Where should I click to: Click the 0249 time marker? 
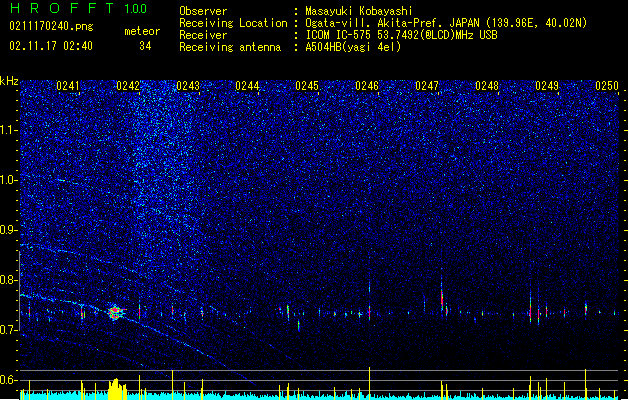[547, 86]
